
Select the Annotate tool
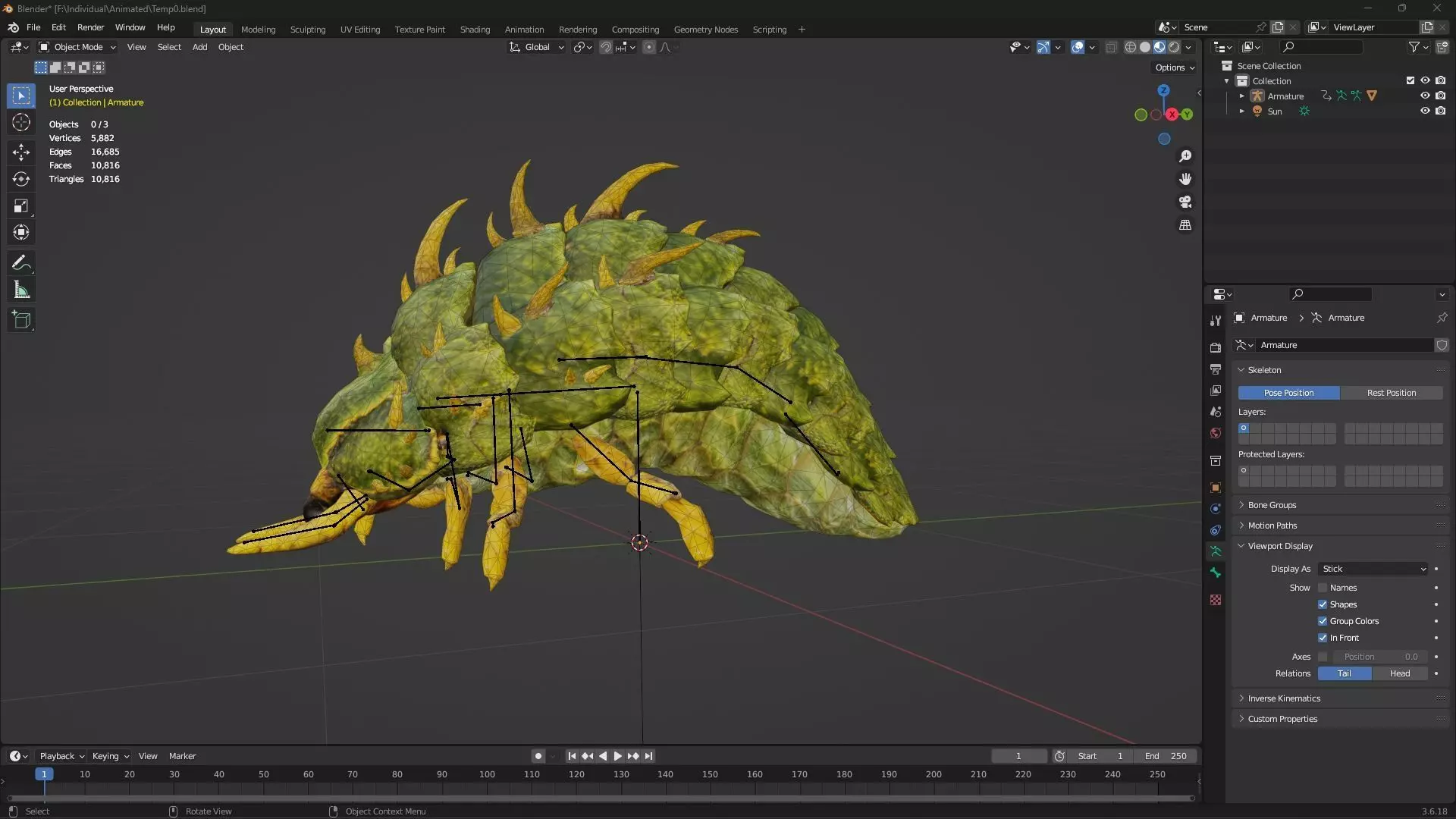[x=21, y=263]
